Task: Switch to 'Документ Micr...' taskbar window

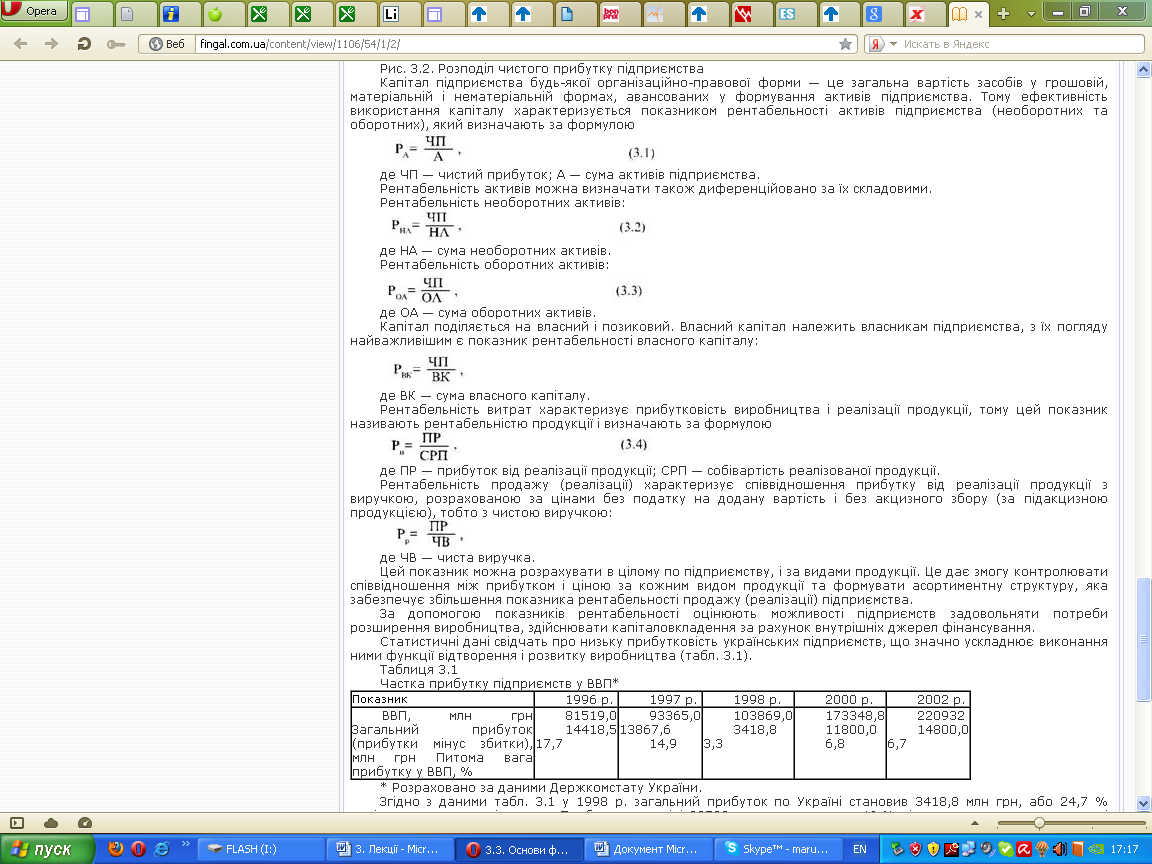Action: pyautogui.click(x=650, y=849)
